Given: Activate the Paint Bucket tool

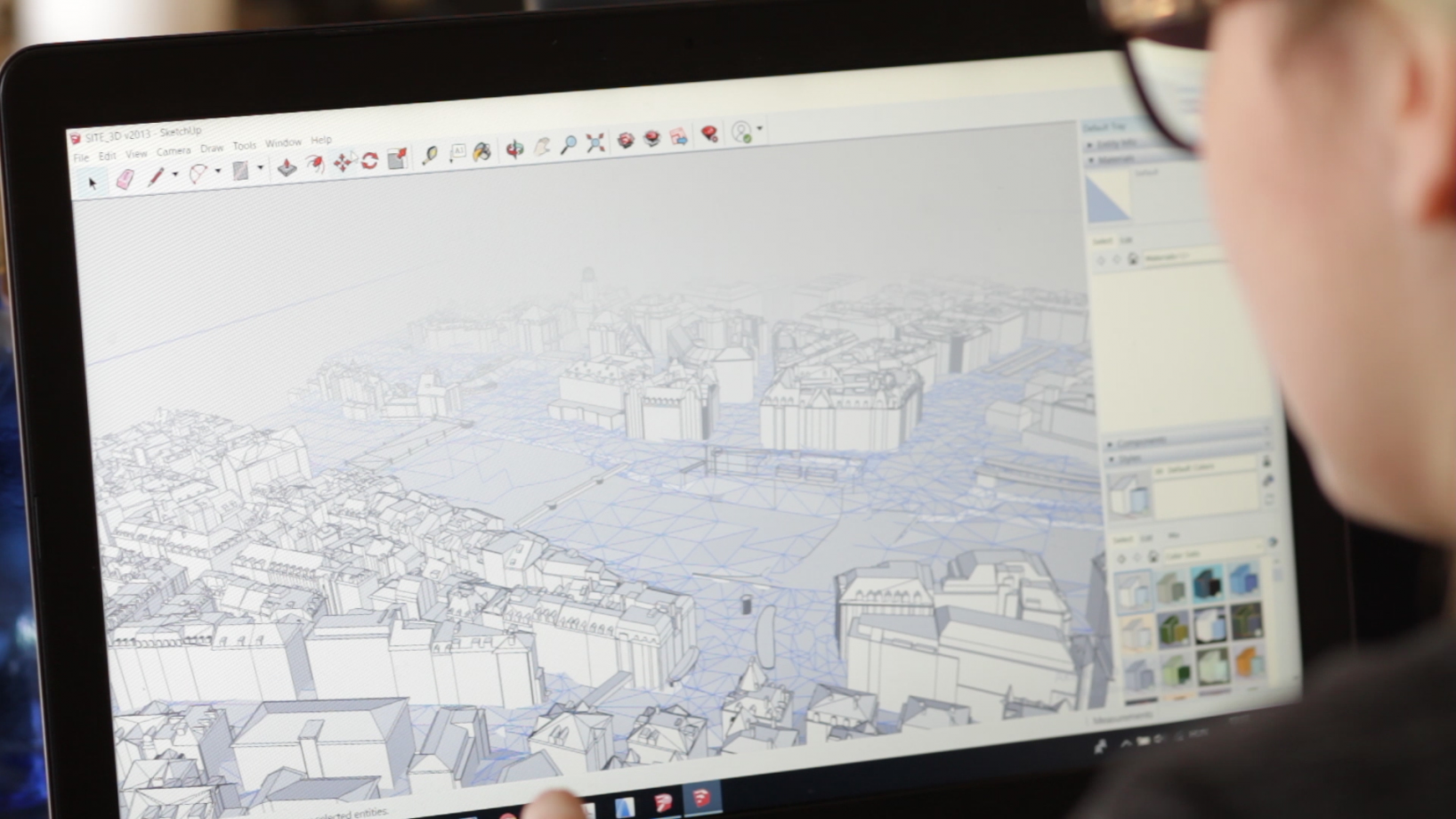Looking at the screenshot, I should (x=482, y=151).
